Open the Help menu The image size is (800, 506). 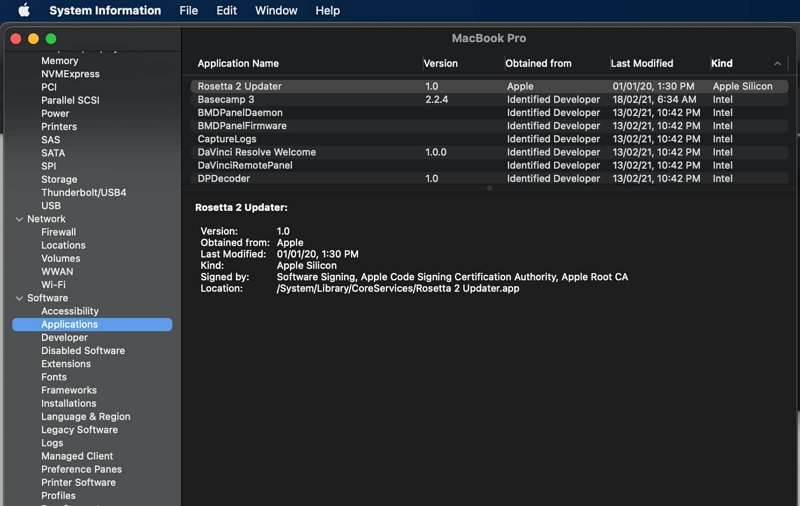pyautogui.click(x=328, y=10)
